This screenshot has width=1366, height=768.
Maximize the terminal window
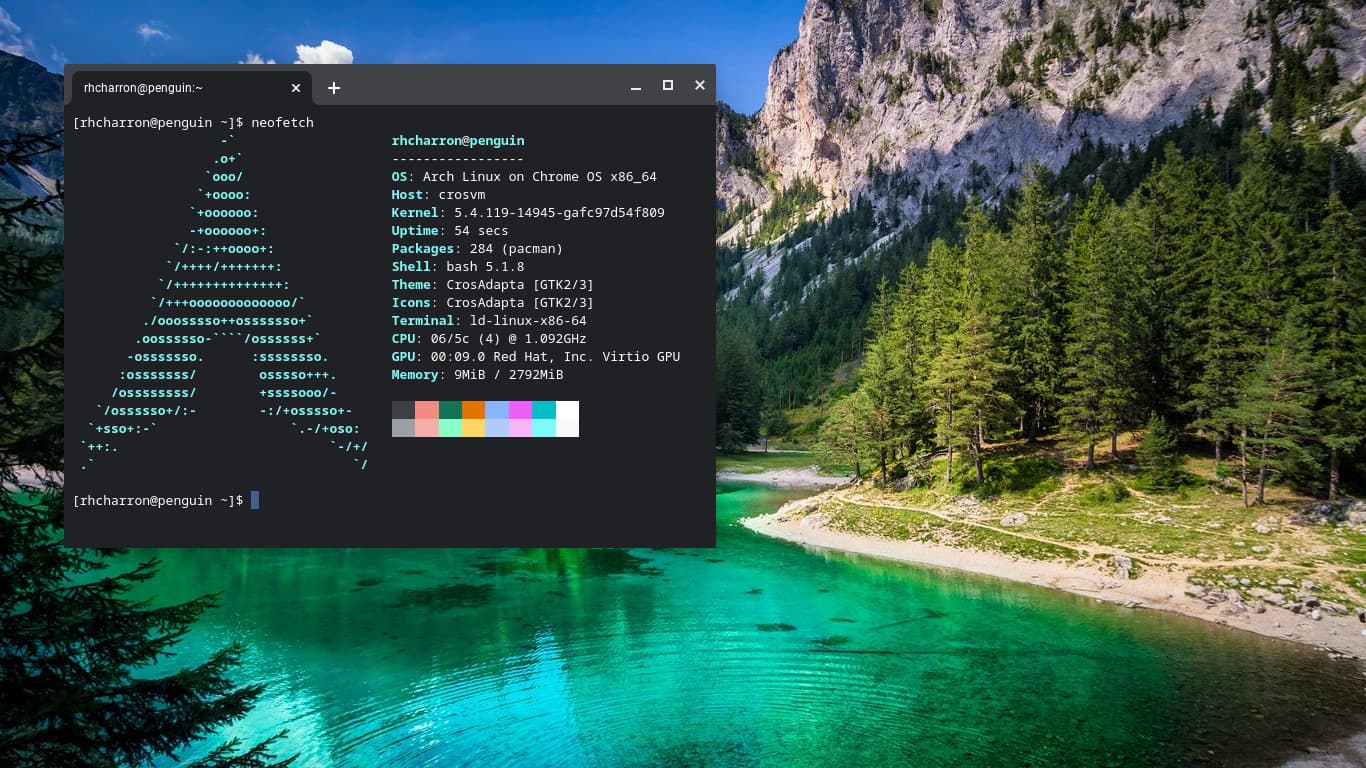tap(668, 86)
